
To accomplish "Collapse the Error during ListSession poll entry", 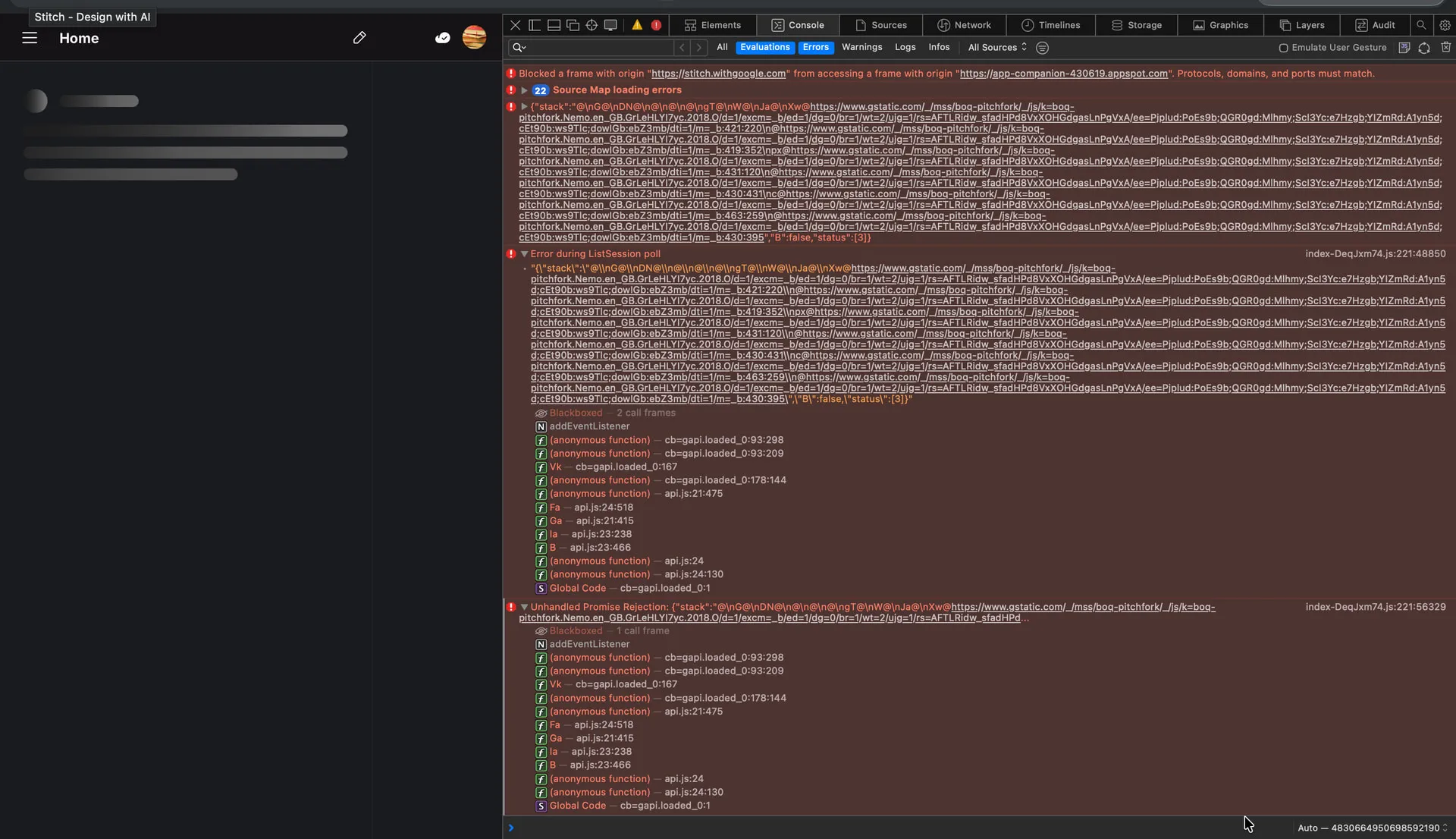I will click(x=524, y=254).
